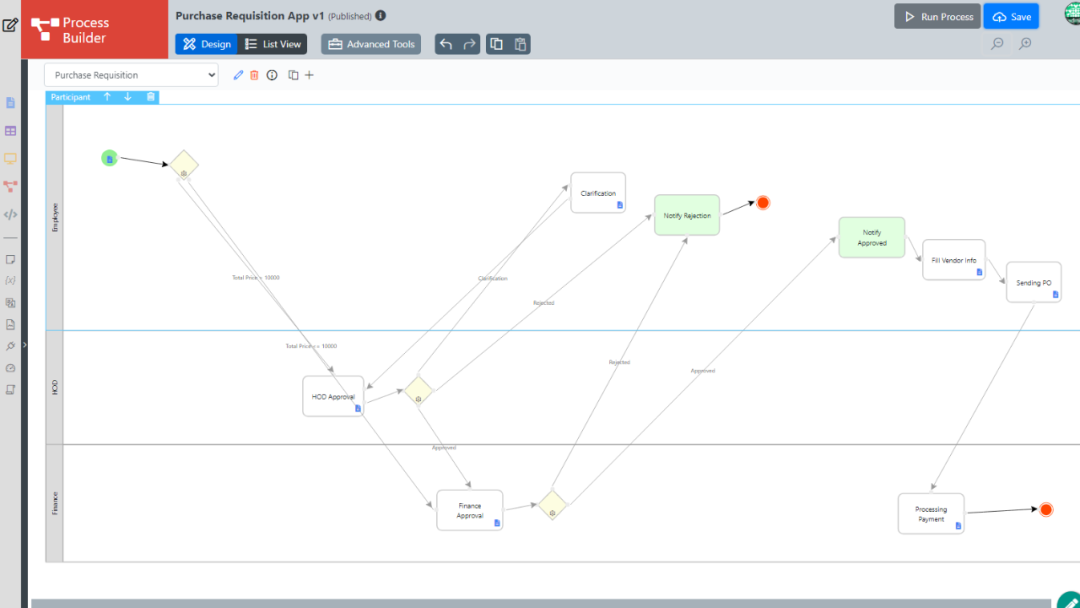Open the form builder sidebar icon
The height and width of the screenshot is (608, 1080).
(x=10, y=103)
